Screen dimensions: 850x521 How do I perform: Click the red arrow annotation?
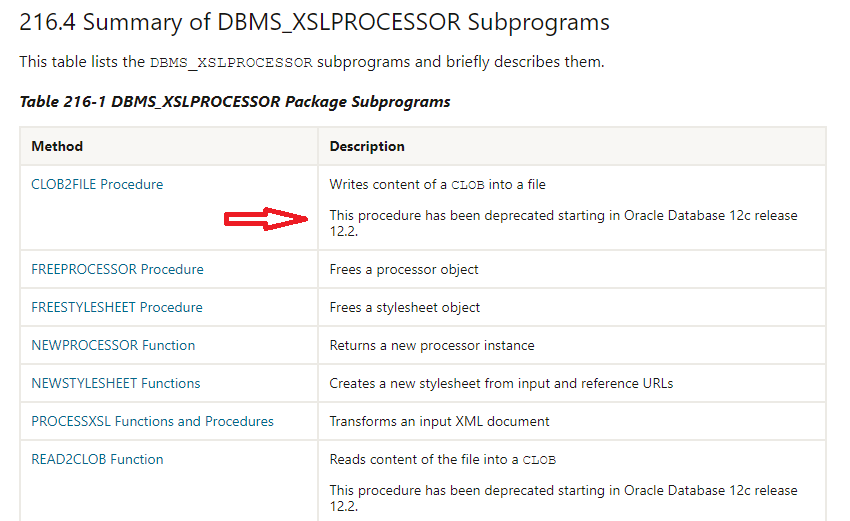click(x=265, y=220)
